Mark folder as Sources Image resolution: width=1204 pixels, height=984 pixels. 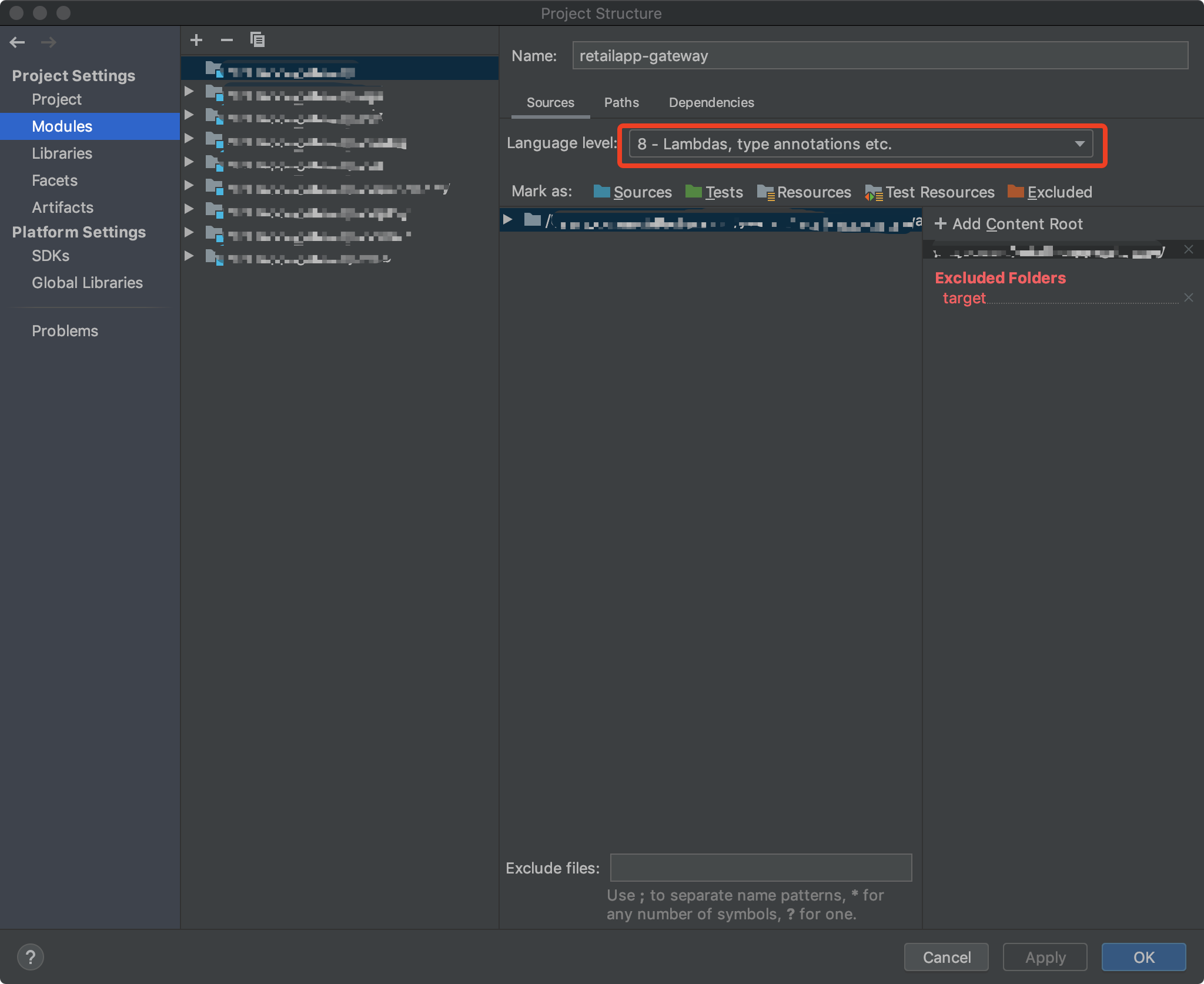click(x=633, y=192)
